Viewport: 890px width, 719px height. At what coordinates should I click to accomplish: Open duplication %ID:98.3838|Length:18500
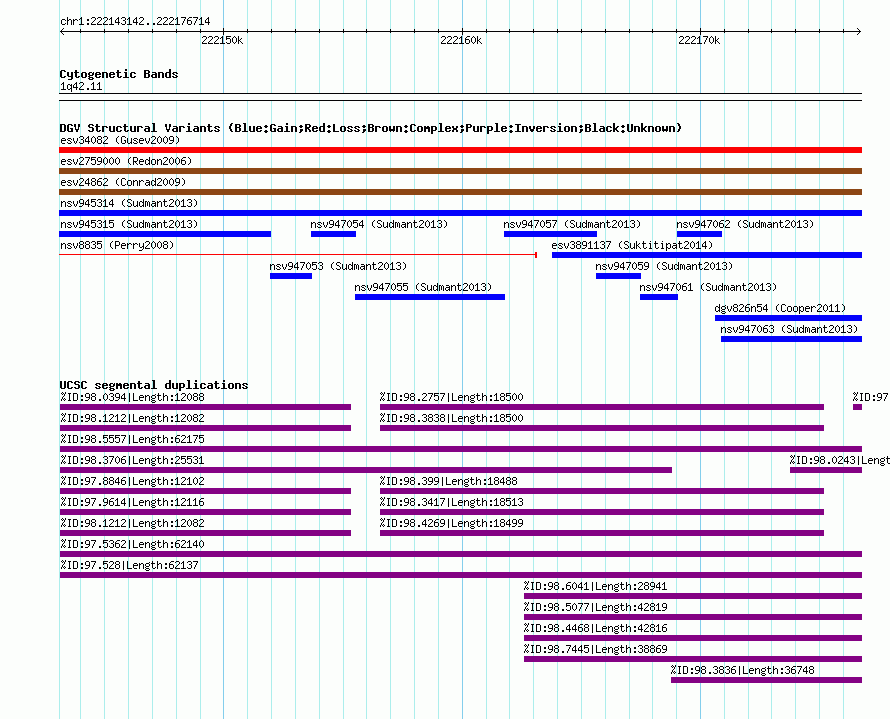(x=602, y=428)
